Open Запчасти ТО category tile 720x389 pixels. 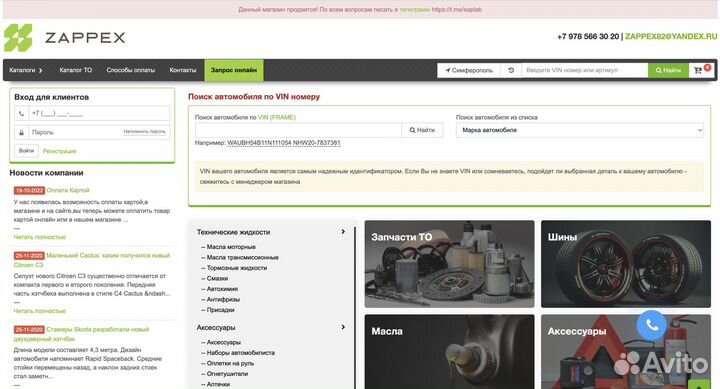[x=450, y=264]
